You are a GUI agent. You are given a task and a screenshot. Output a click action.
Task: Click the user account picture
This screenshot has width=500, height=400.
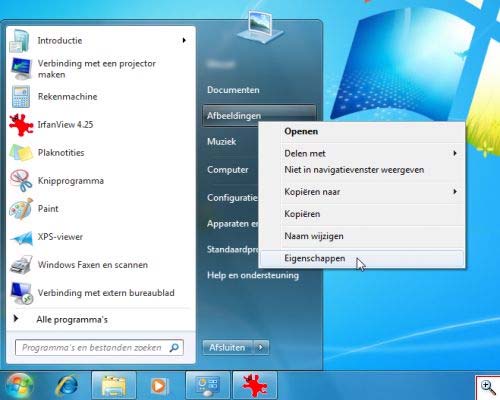[260, 27]
